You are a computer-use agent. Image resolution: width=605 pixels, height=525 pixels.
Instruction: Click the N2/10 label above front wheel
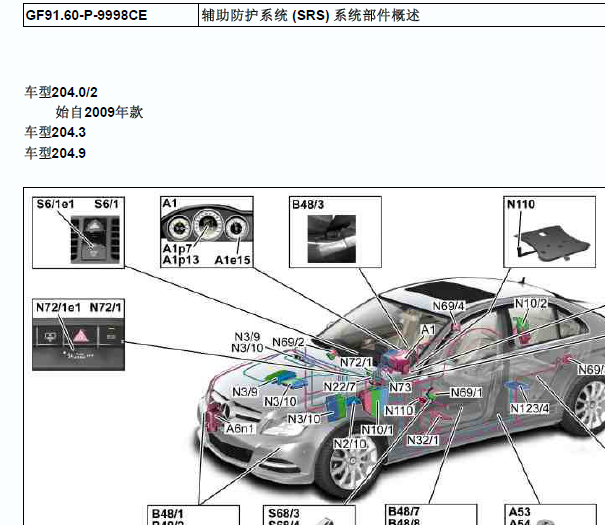tap(350, 444)
